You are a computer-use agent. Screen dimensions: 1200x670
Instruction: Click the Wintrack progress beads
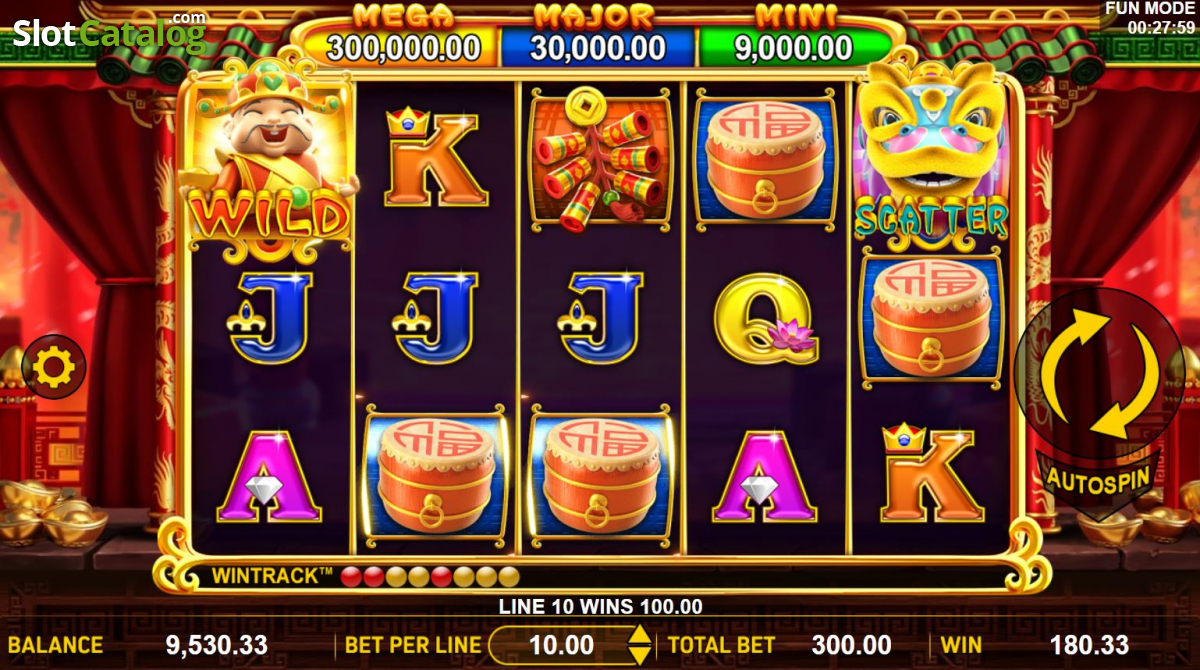click(x=430, y=576)
